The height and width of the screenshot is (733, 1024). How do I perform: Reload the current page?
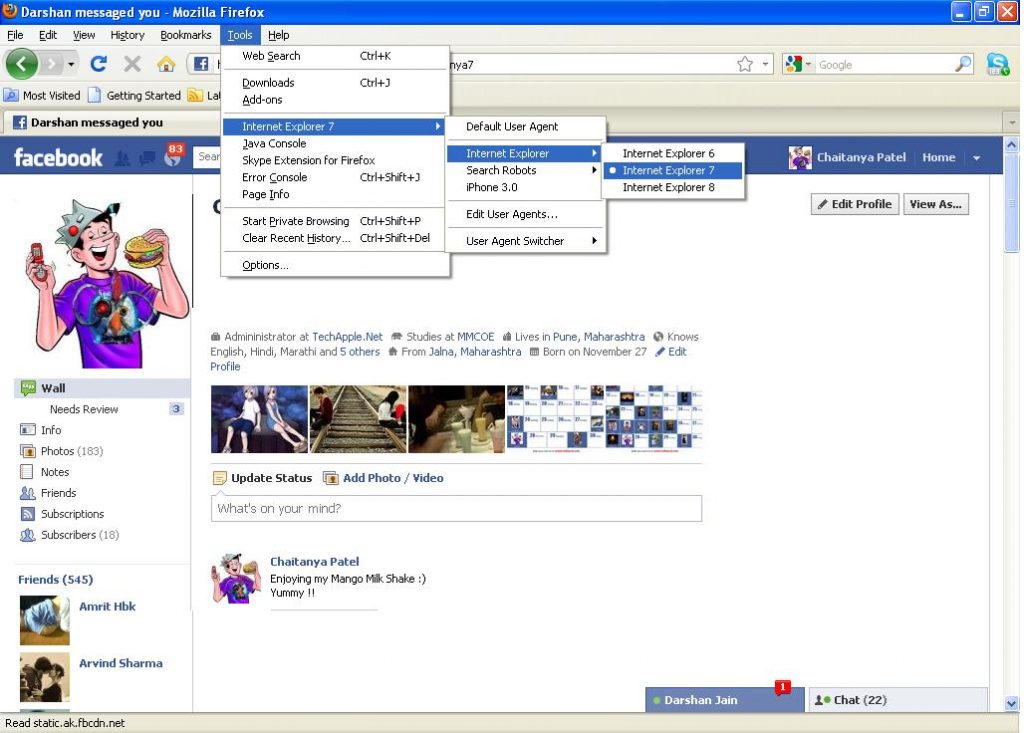[x=99, y=64]
